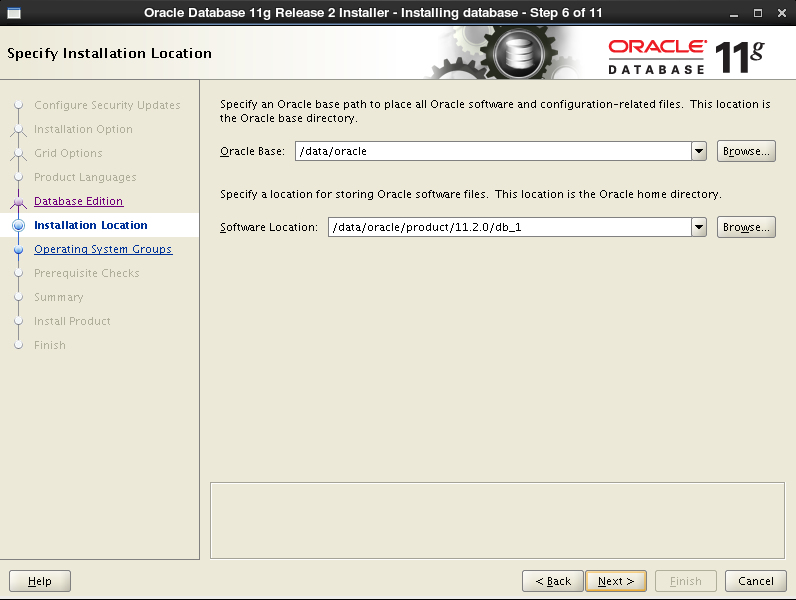Click the 'Install Product' step text
Image resolution: width=796 pixels, height=600 pixels.
[x=72, y=321]
